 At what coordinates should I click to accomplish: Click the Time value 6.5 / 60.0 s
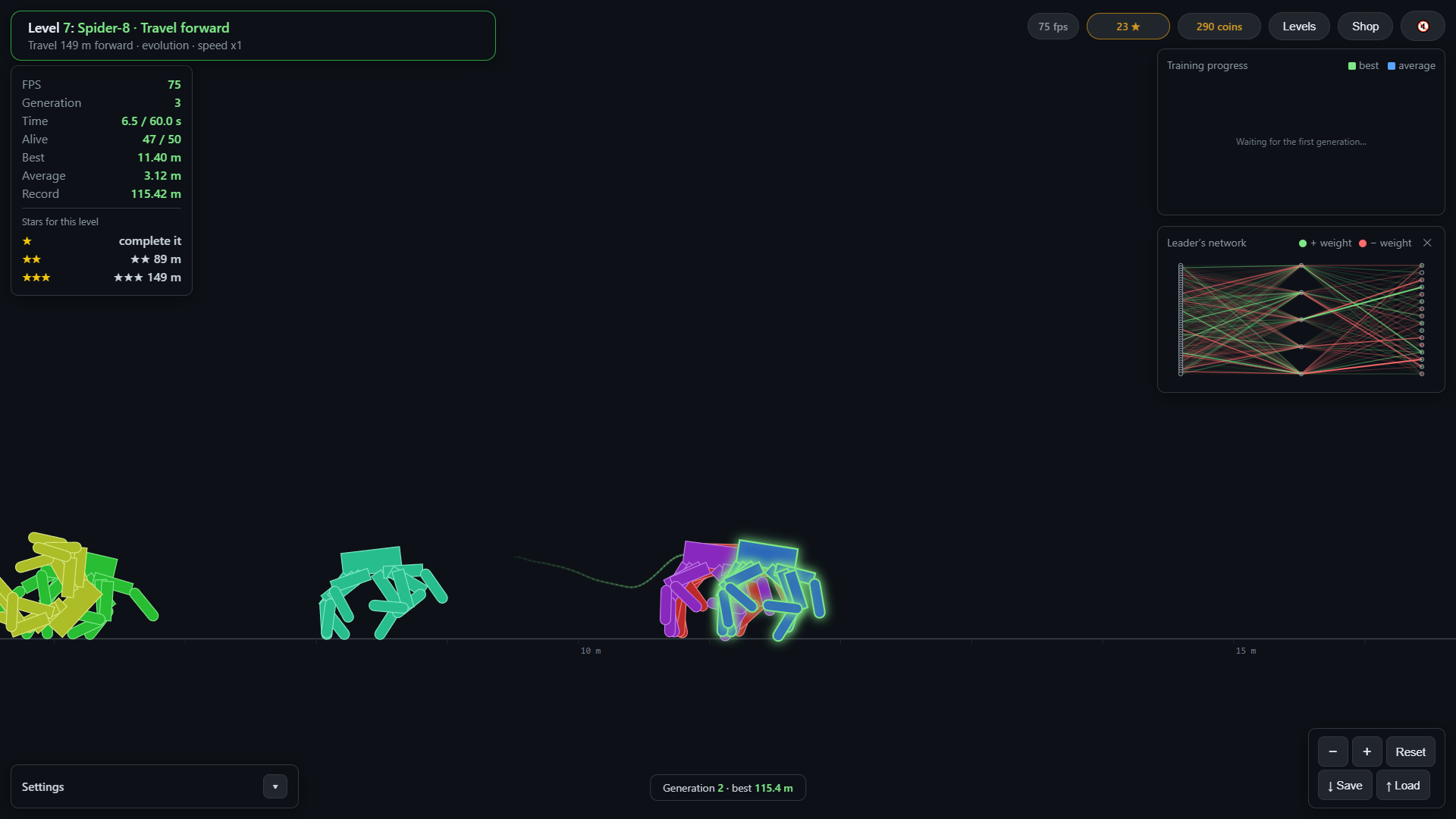(x=151, y=121)
